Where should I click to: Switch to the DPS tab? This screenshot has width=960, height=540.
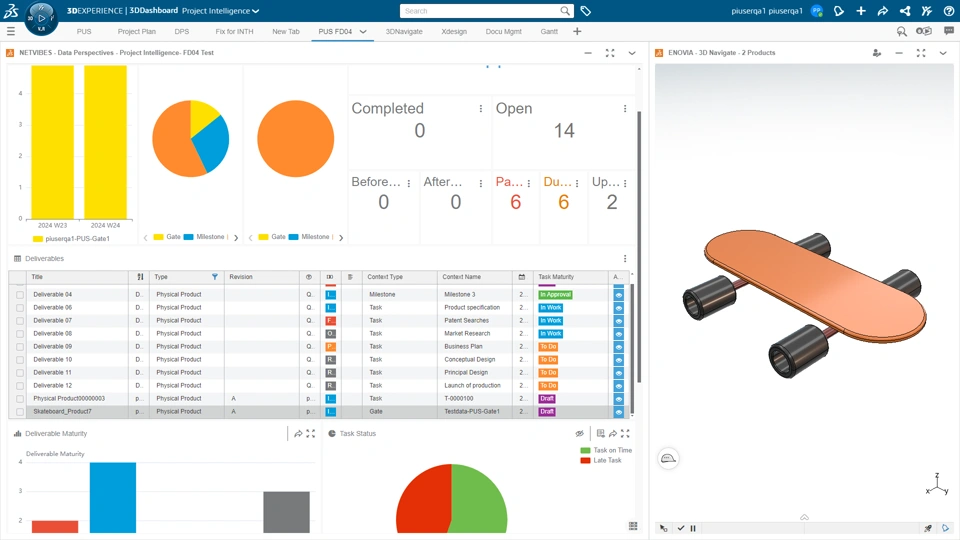pyautogui.click(x=182, y=31)
